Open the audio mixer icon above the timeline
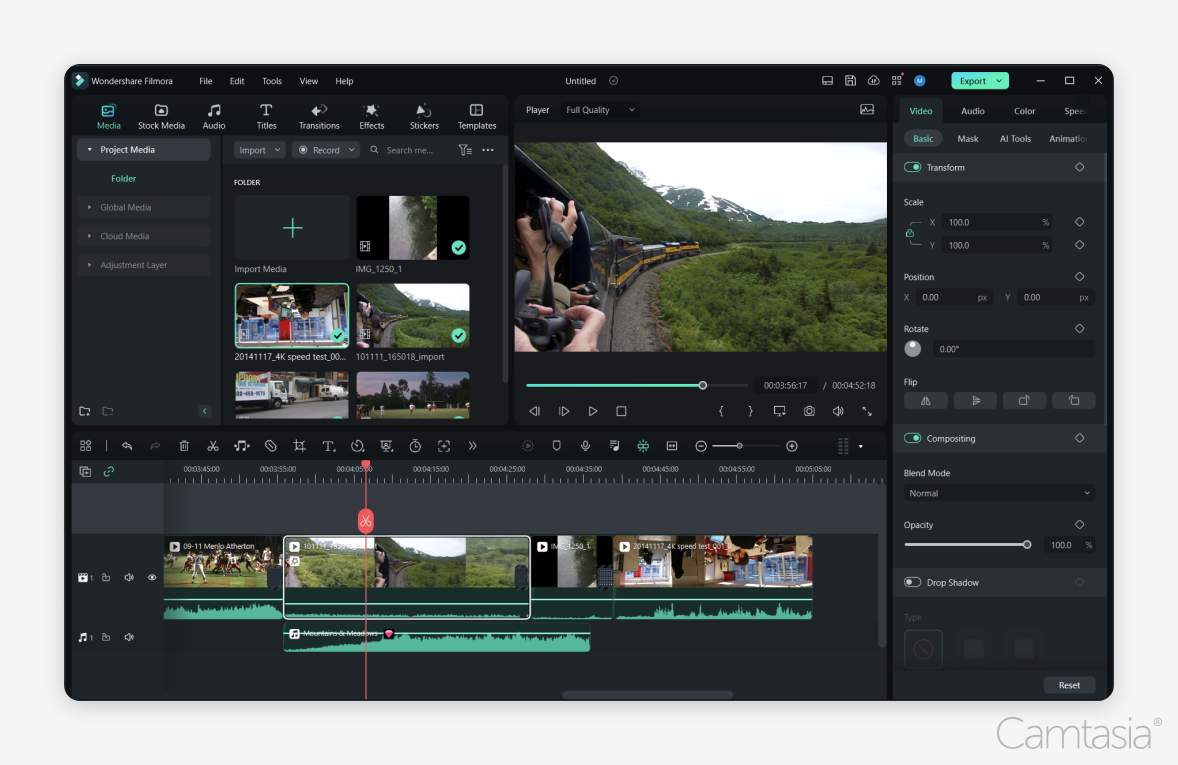Viewport: 1178px width, 765px height. coord(613,446)
